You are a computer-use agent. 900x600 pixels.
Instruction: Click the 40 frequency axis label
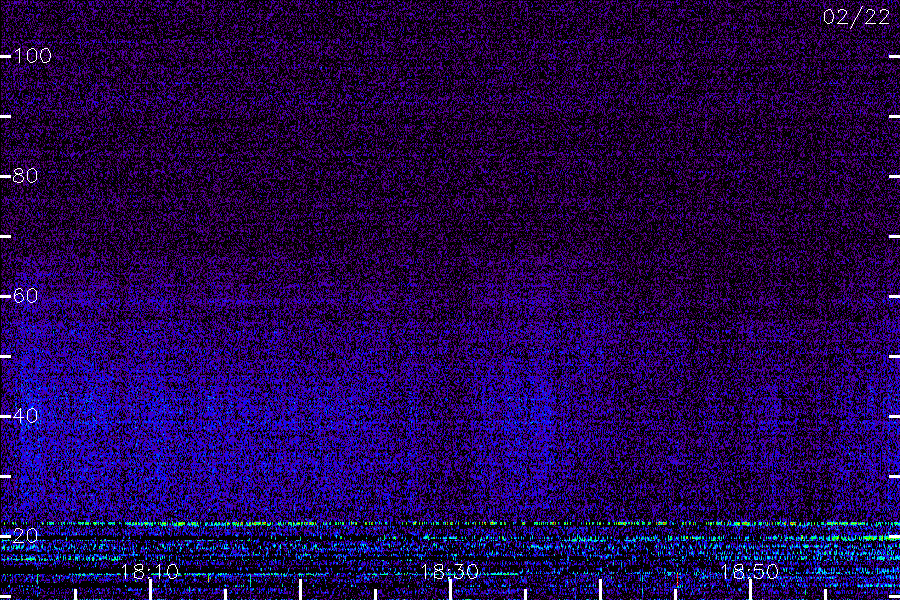(x=25, y=416)
